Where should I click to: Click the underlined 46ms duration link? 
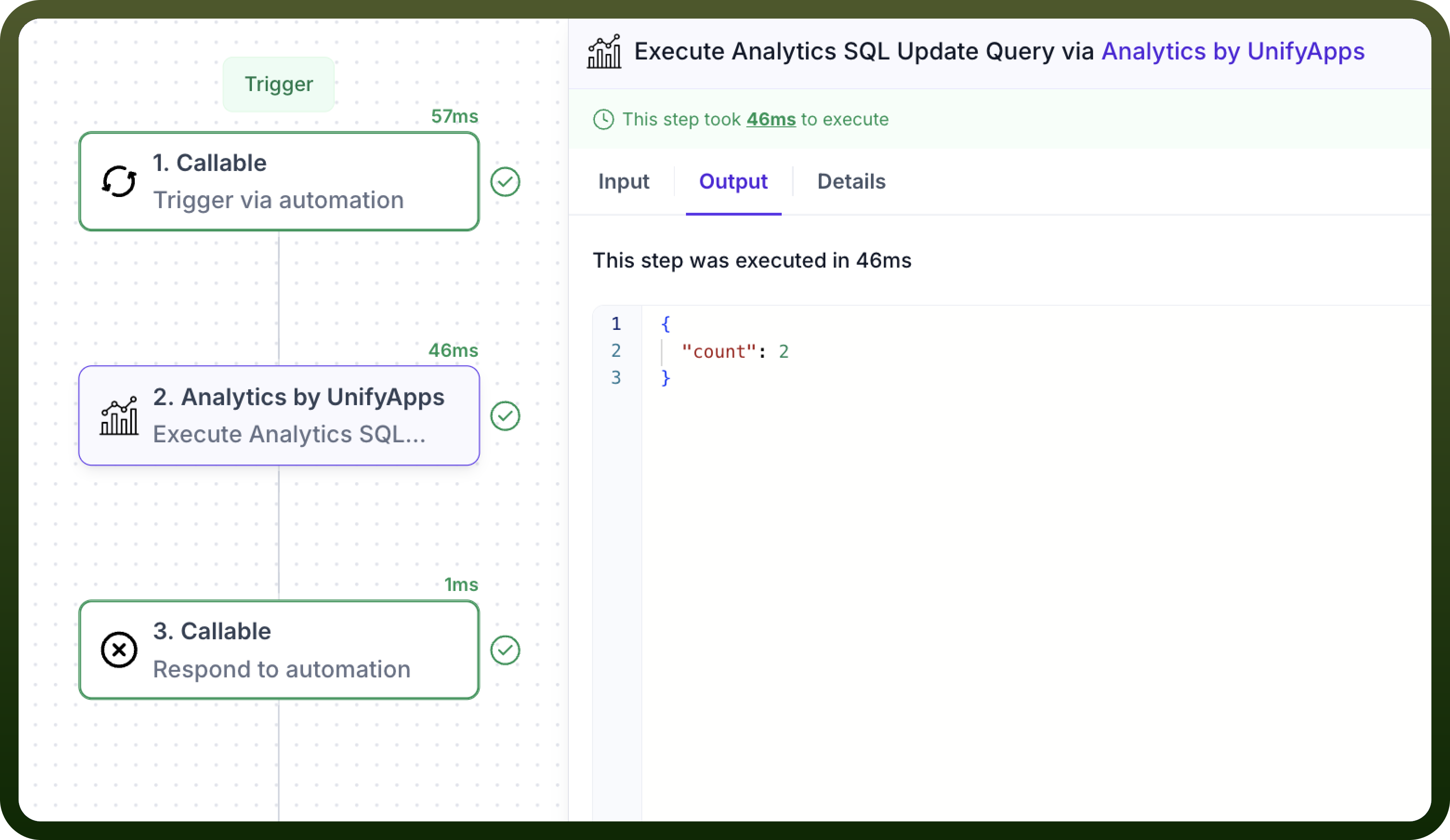[x=771, y=119]
